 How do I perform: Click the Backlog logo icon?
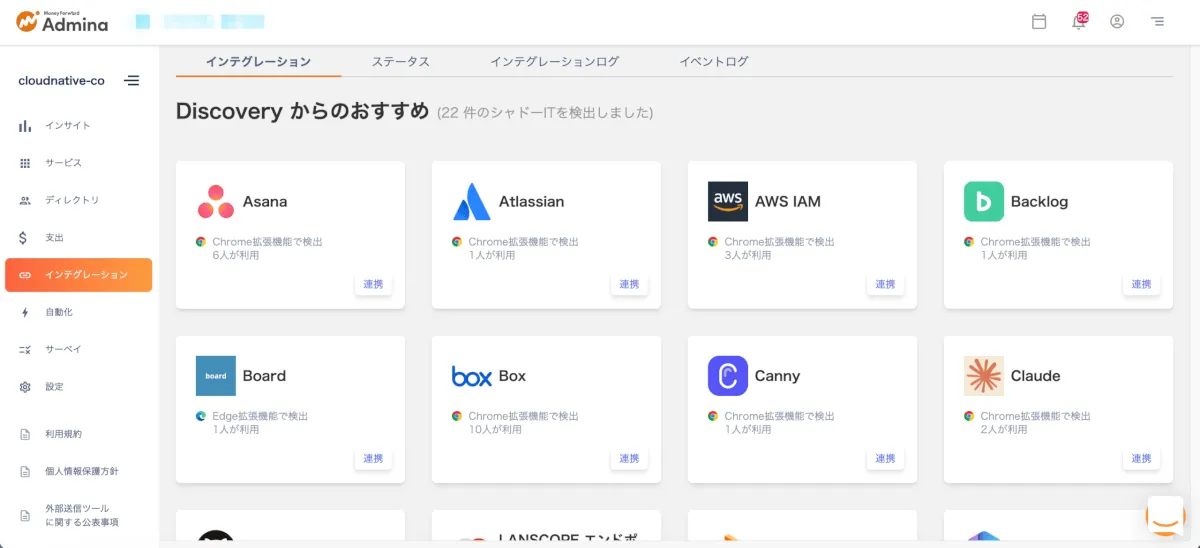(983, 201)
